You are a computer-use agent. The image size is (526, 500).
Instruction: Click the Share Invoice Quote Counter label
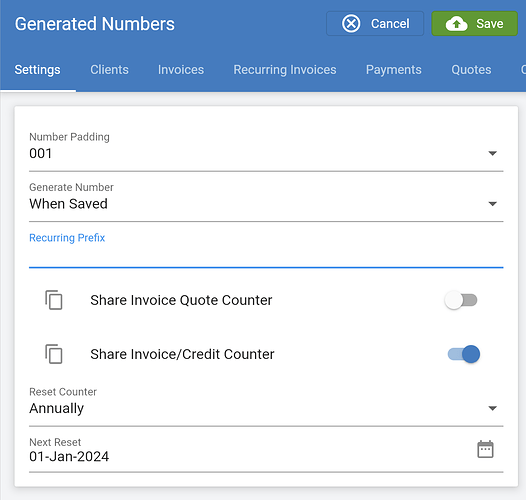pyautogui.click(x=181, y=300)
